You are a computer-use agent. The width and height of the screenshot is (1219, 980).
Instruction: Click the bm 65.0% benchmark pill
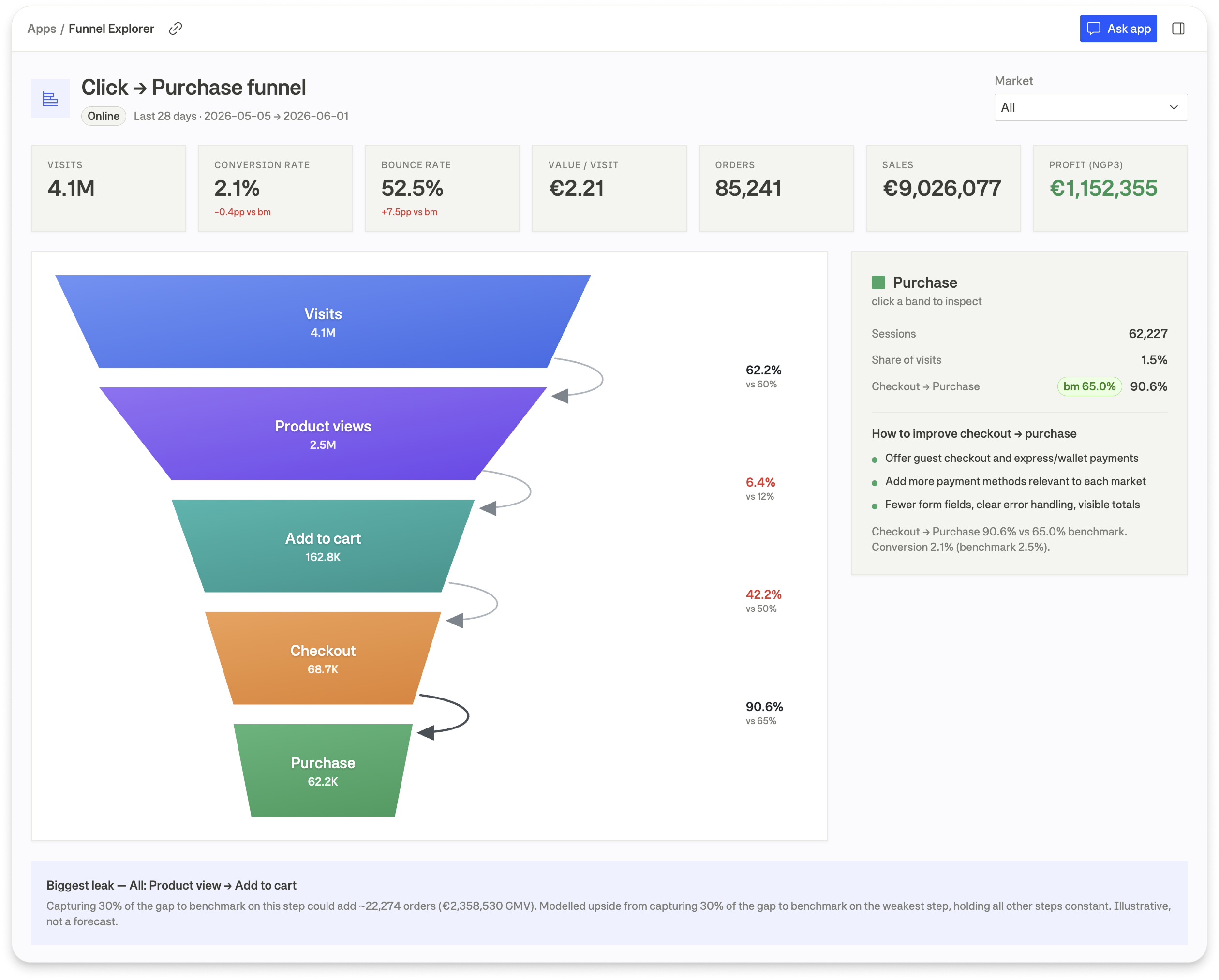(x=1089, y=386)
